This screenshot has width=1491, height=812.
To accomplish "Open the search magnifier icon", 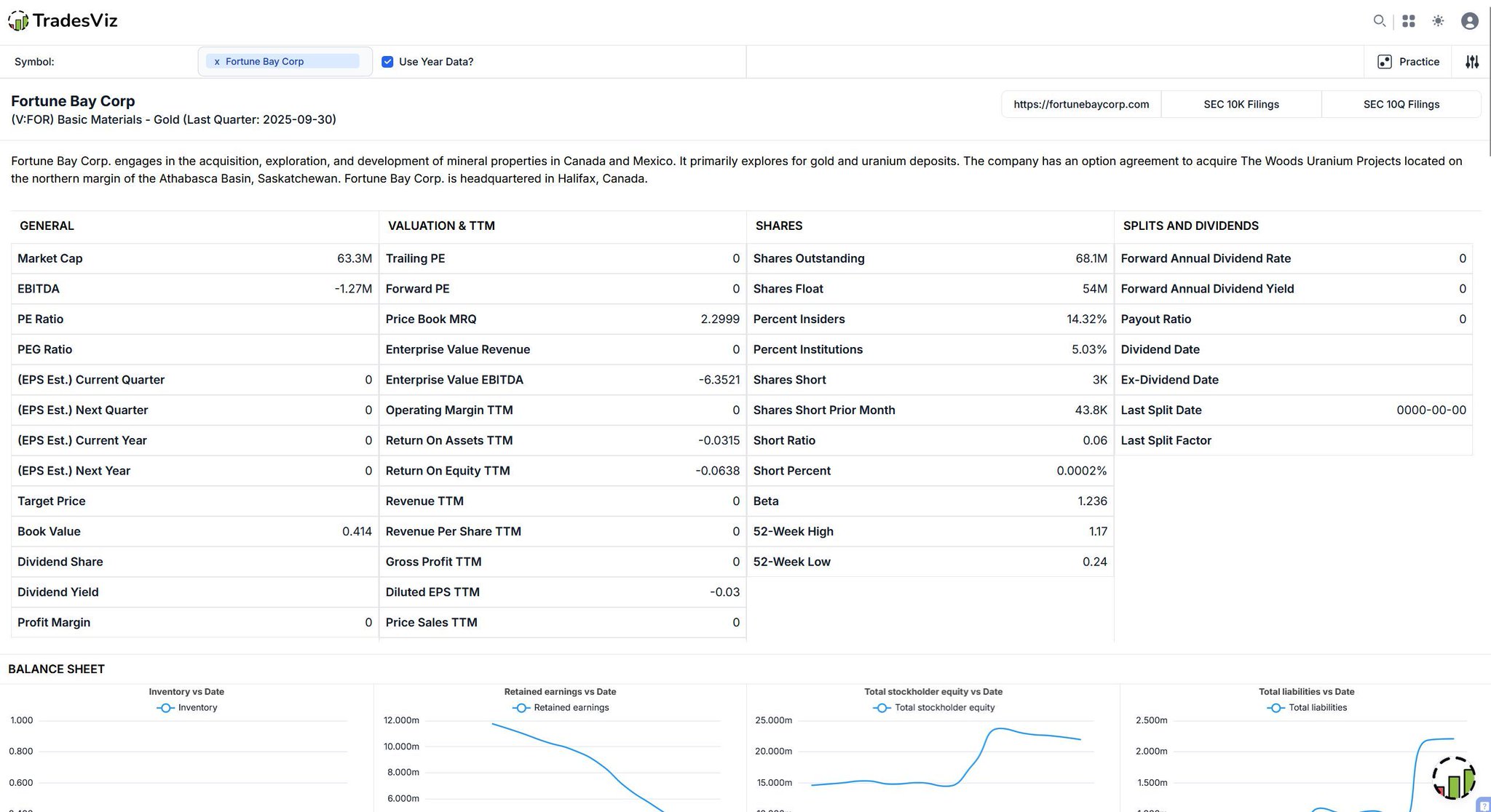I will pyautogui.click(x=1379, y=21).
